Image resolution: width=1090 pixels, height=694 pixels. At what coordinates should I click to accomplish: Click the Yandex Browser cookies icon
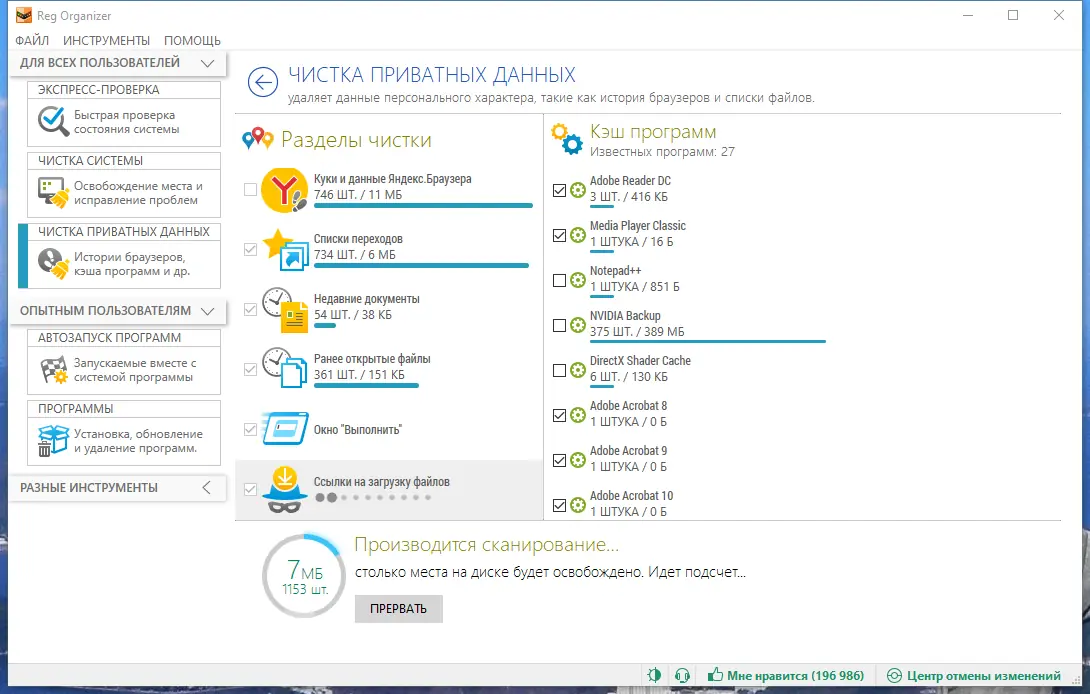284,190
